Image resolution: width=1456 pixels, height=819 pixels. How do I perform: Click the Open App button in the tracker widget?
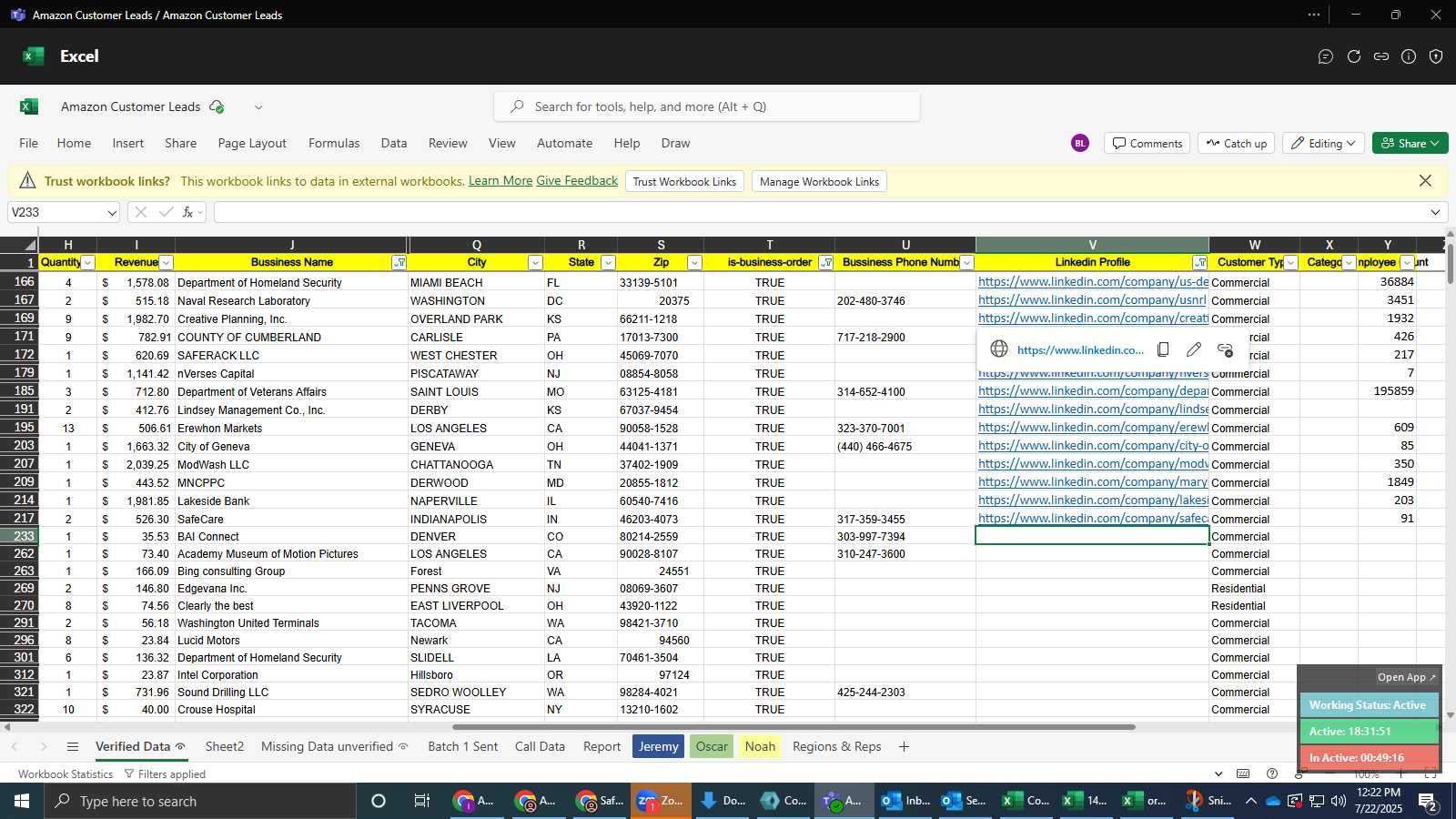(1406, 677)
